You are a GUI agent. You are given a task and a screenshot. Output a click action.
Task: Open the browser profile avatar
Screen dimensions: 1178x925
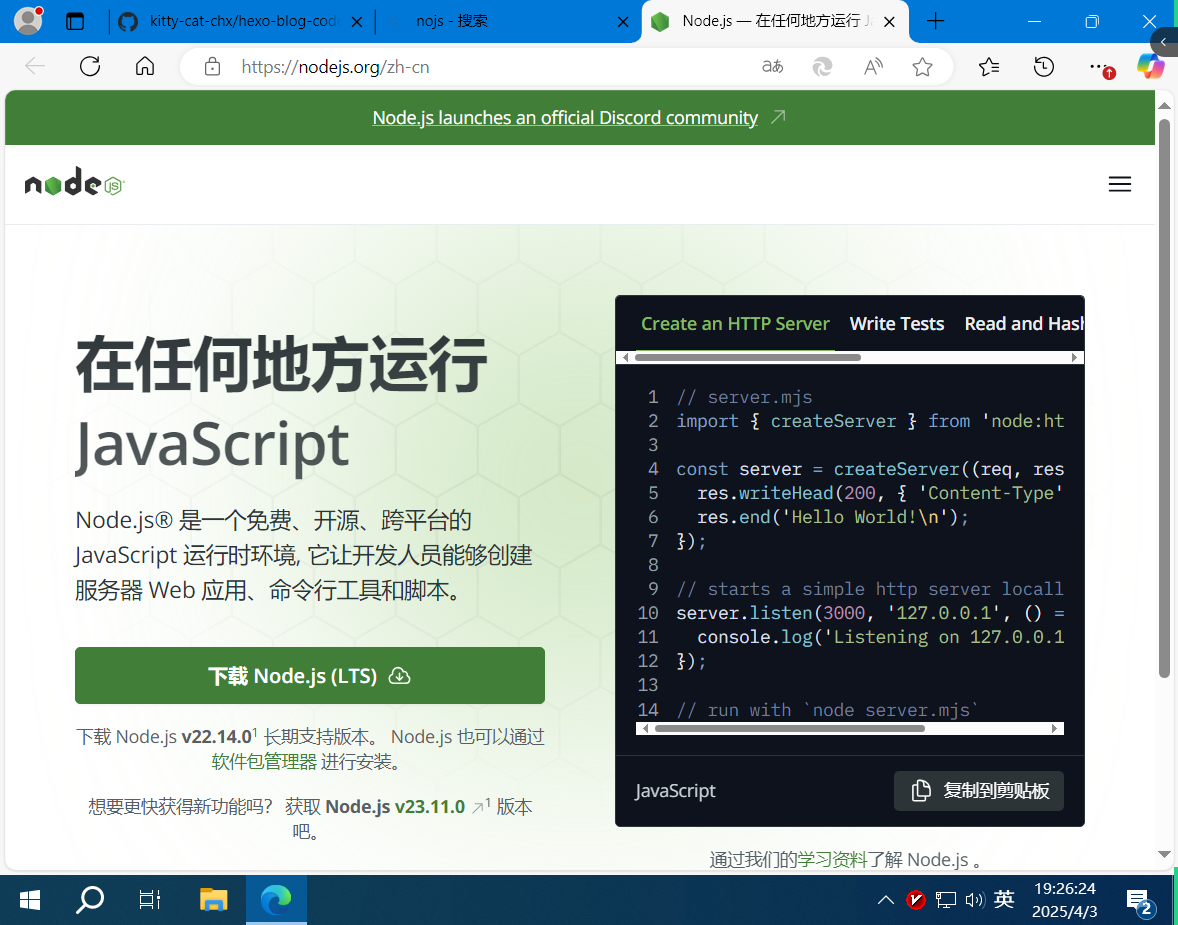[x=29, y=20]
